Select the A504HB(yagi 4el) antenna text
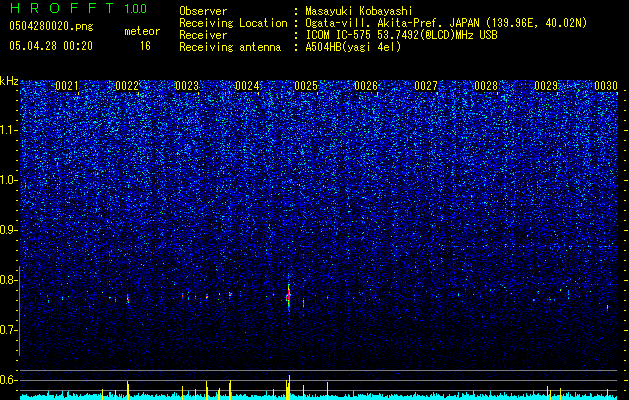629x400 pixels. pos(353,47)
